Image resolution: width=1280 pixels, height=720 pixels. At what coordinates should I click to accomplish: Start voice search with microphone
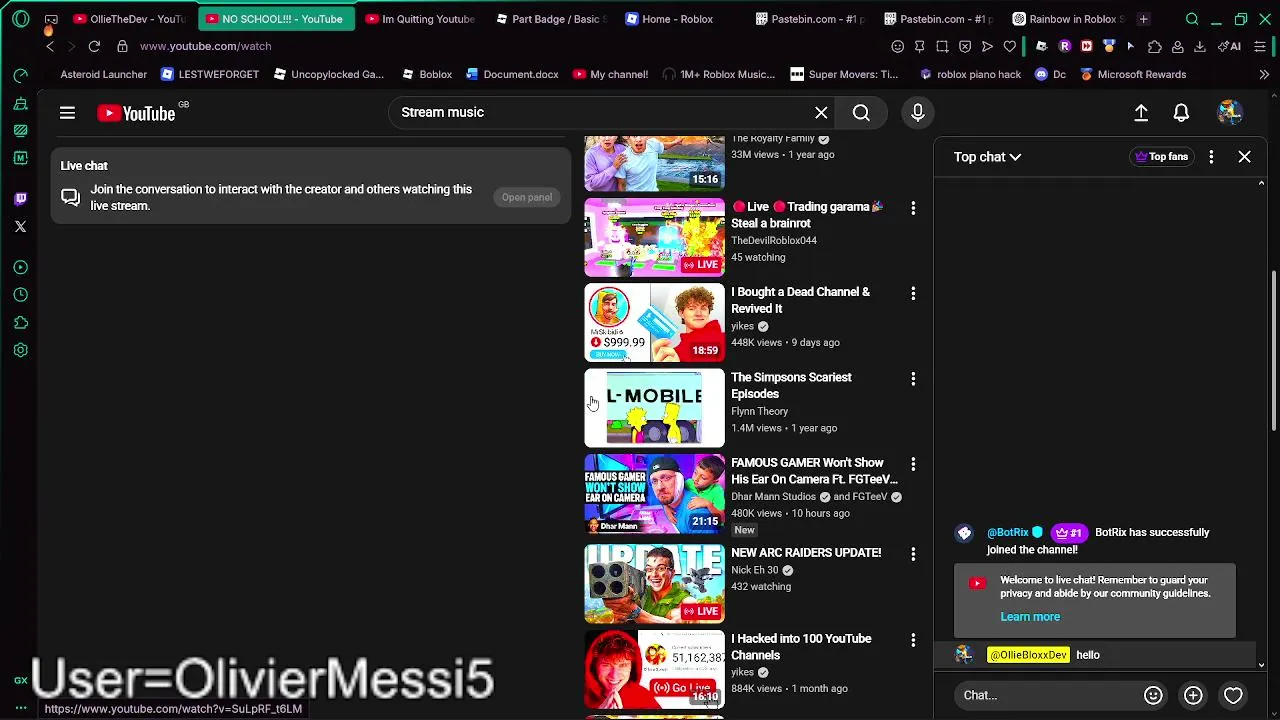pyautogui.click(x=918, y=113)
